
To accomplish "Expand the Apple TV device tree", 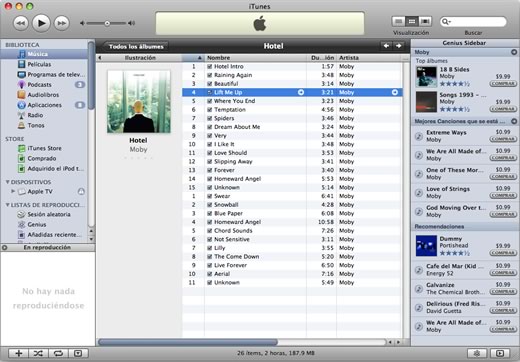I will (x=13, y=191).
